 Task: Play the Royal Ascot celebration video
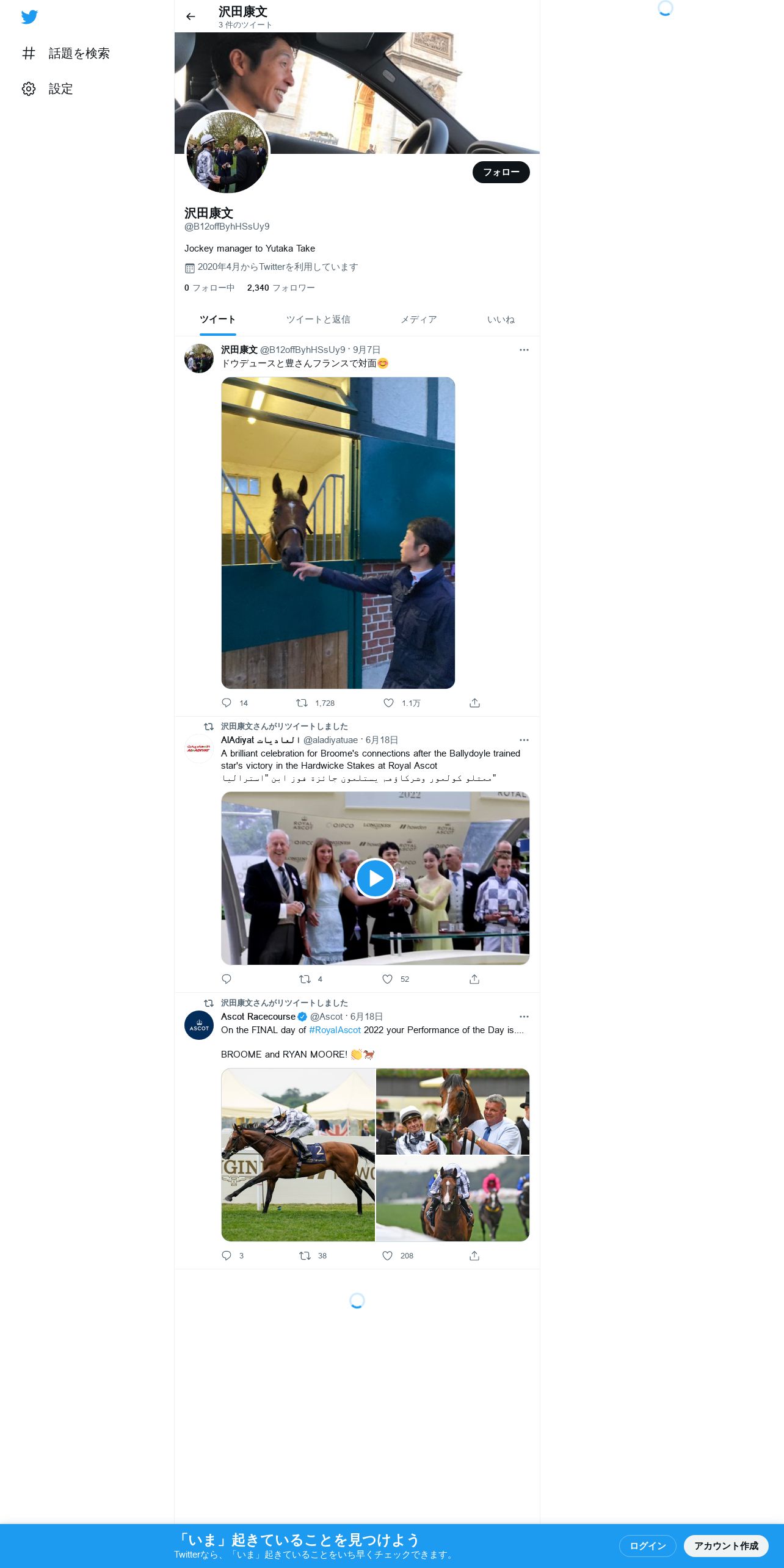click(x=375, y=878)
